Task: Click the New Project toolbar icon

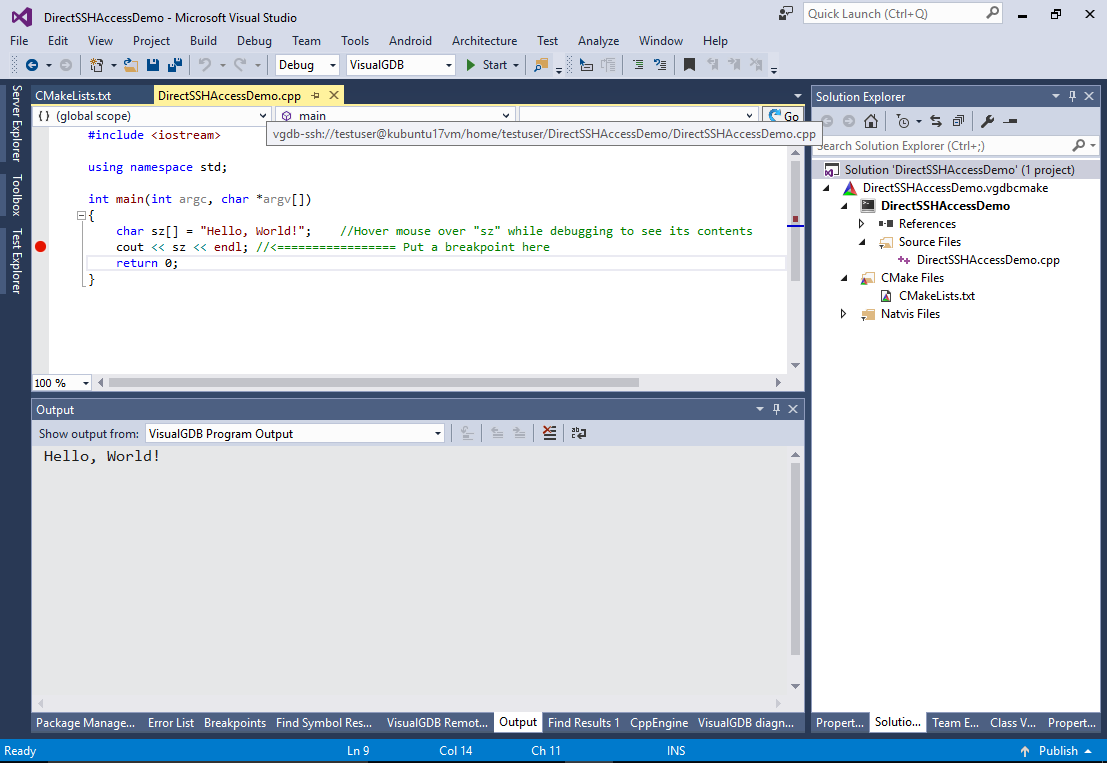Action: [x=96, y=65]
